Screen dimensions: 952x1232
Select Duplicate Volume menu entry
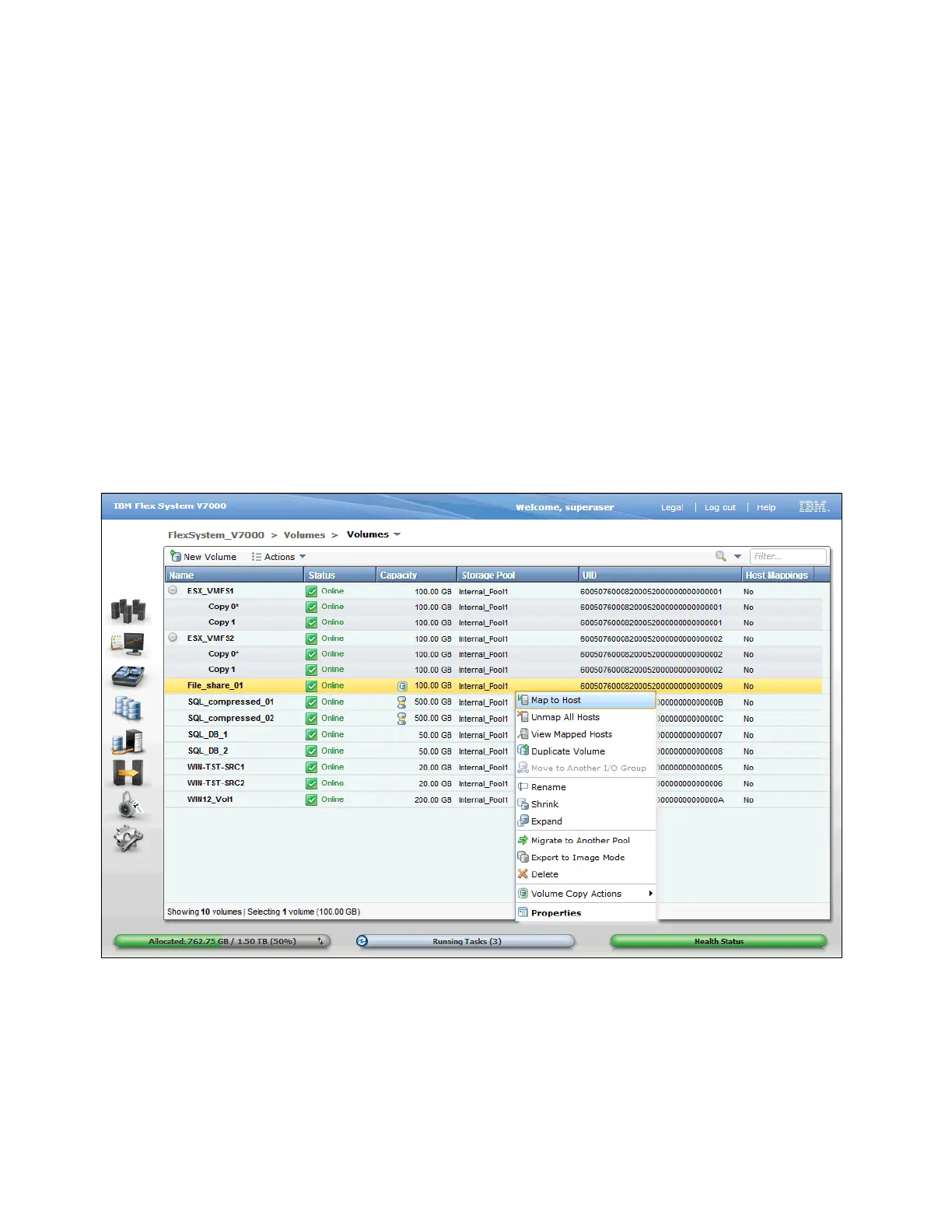[586, 751]
